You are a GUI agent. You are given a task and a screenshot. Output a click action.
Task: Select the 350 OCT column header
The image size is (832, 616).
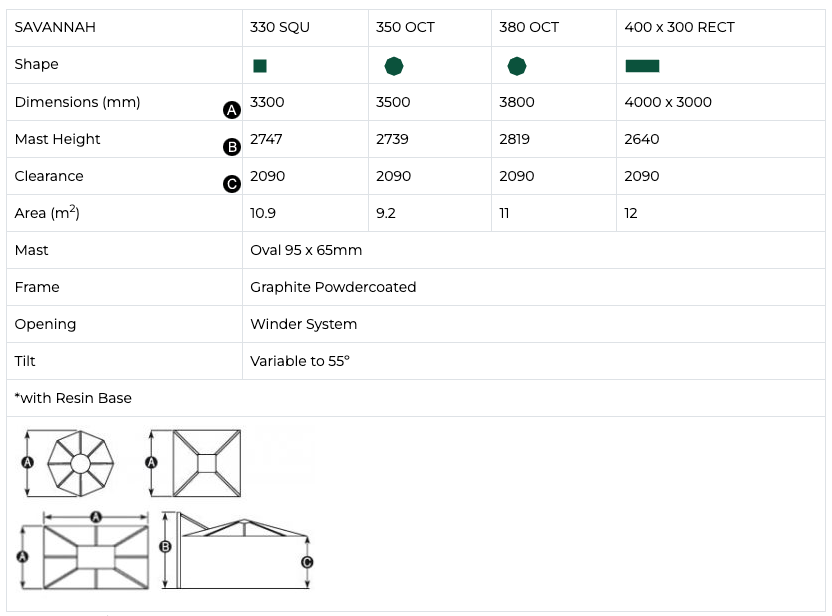405,27
